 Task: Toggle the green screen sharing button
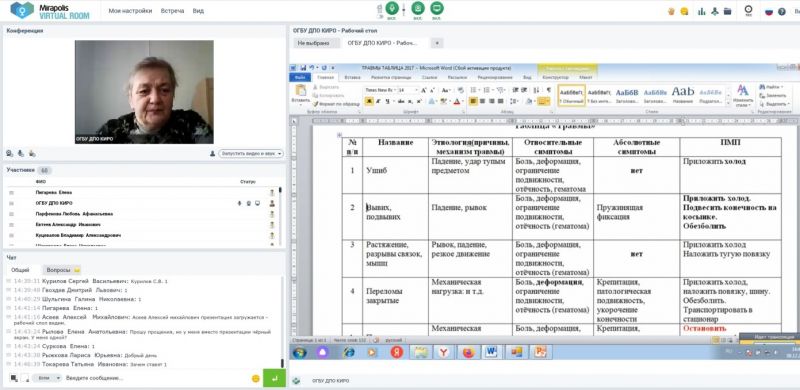coord(437,8)
